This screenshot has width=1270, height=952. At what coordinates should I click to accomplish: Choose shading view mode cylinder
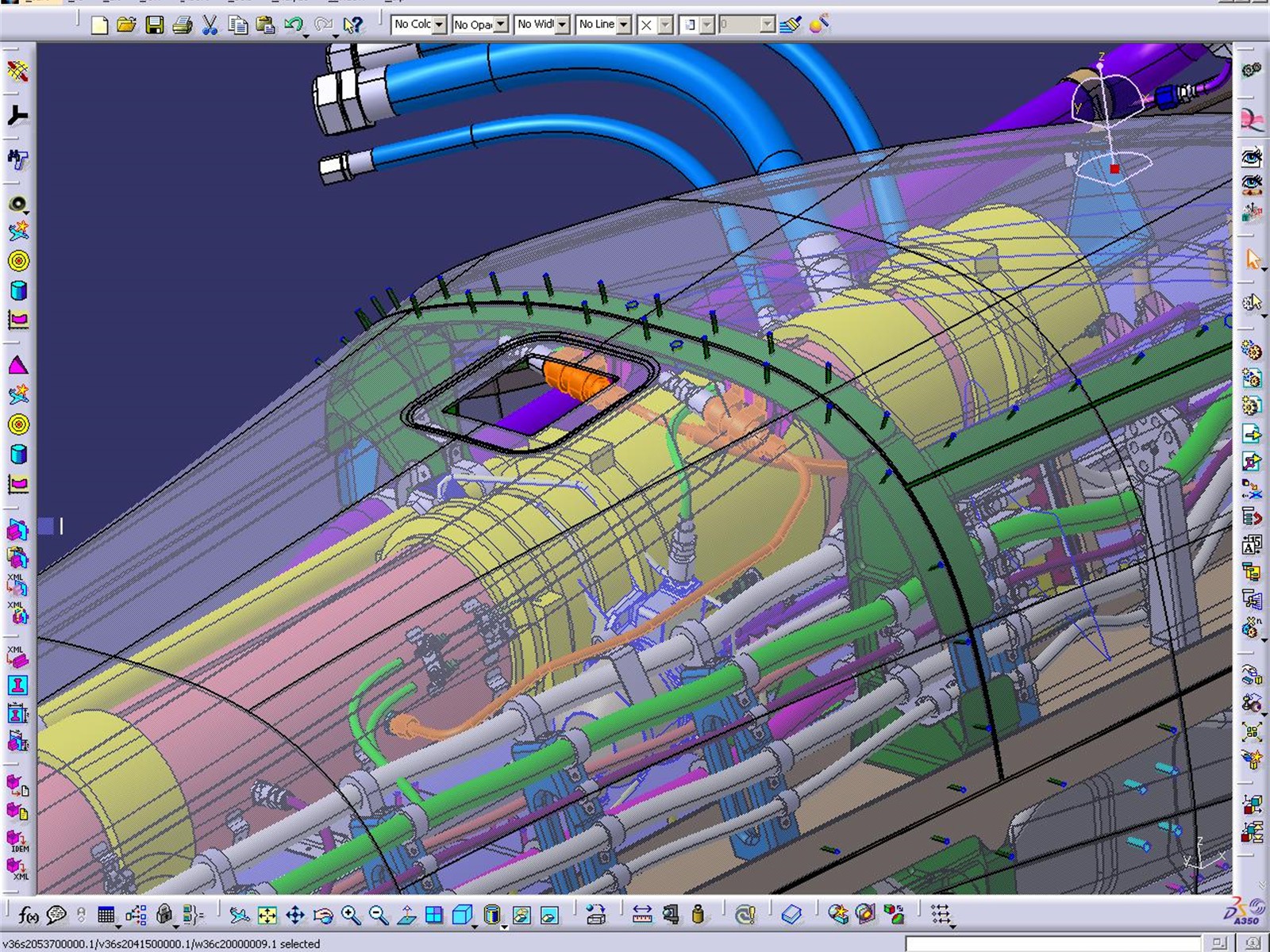click(492, 916)
